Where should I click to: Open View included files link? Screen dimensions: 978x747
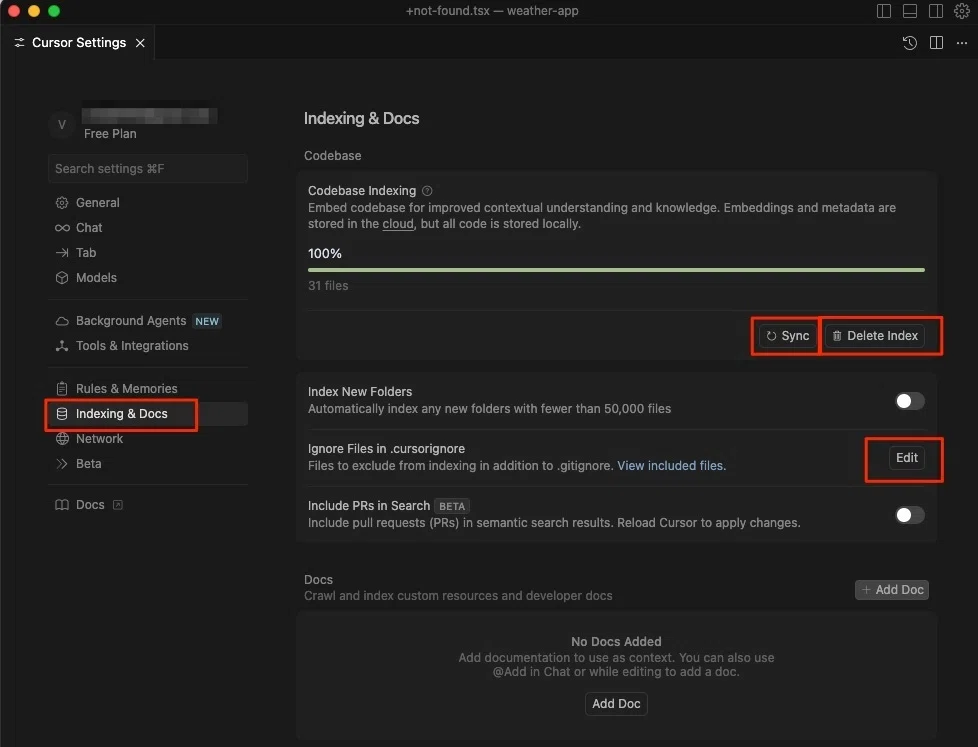tap(671, 466)
